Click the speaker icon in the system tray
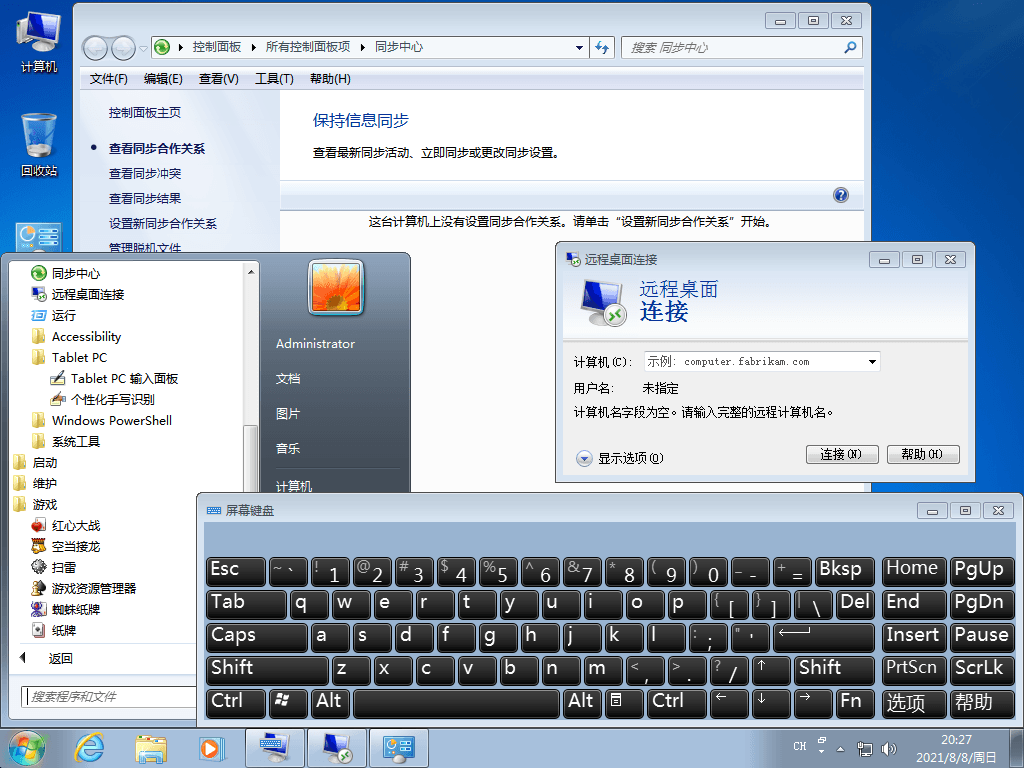This screenshot has height=768, width=1024. point(889,747)
